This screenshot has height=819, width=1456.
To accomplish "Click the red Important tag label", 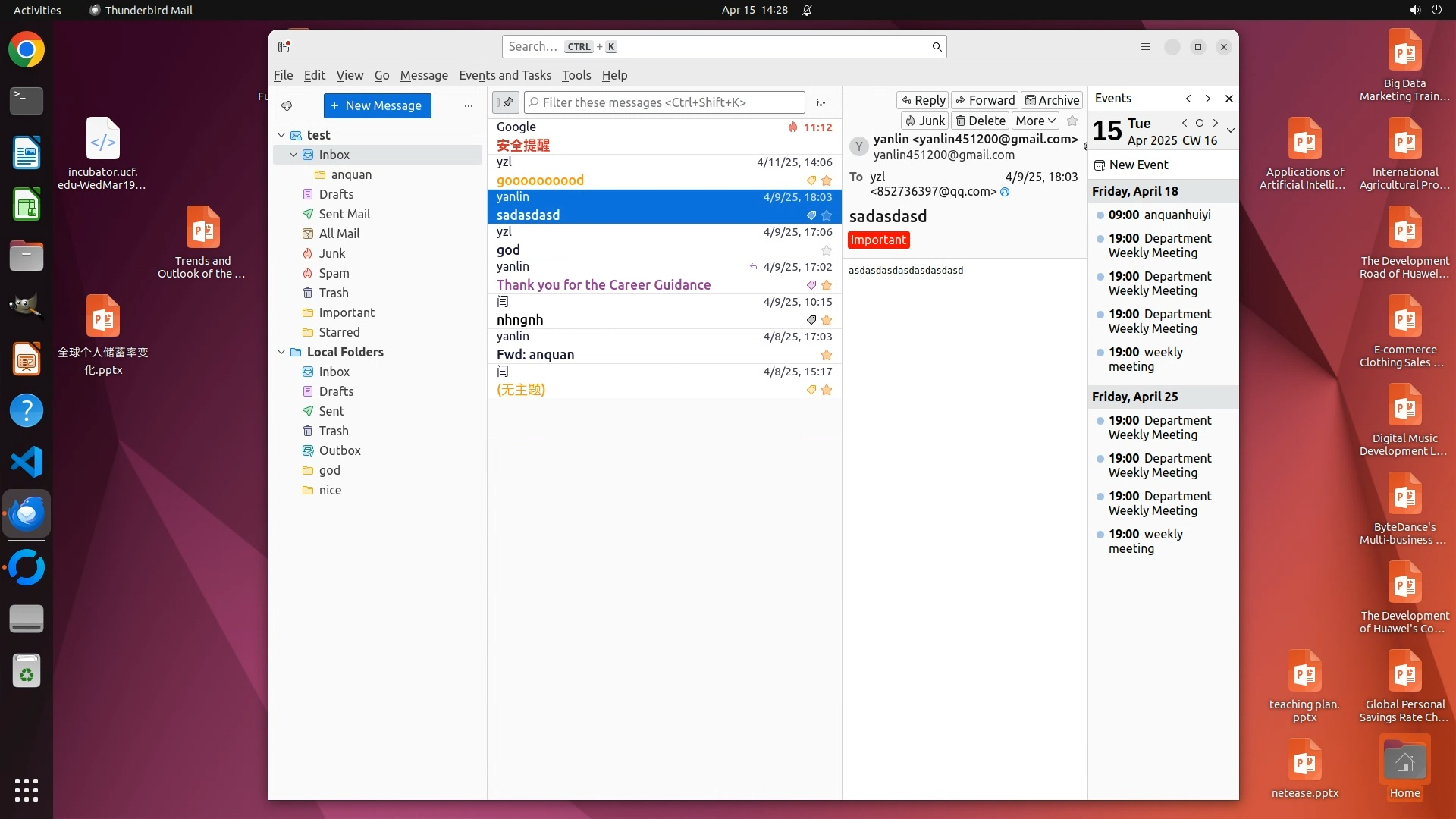I will point(877,240).
